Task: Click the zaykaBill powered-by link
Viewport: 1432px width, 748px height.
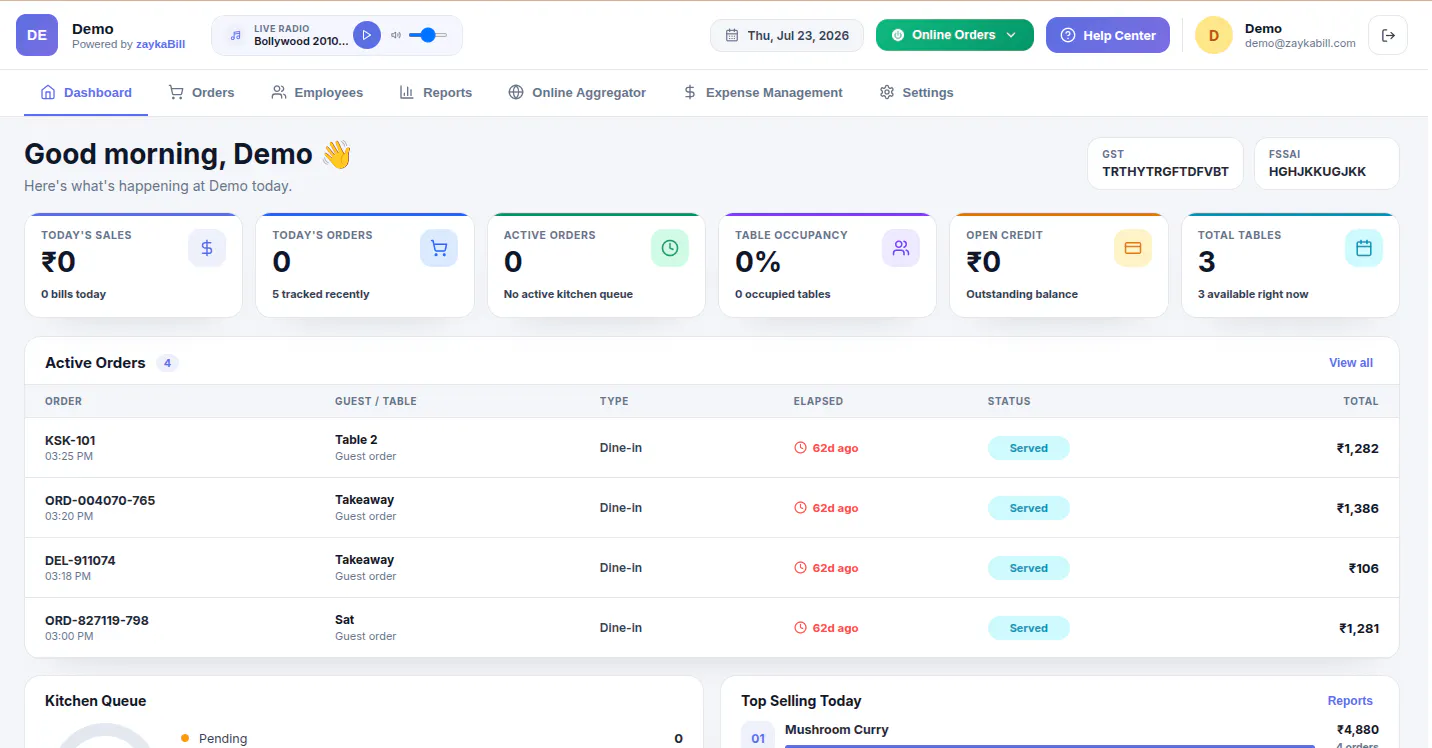Action: point(161,44)
